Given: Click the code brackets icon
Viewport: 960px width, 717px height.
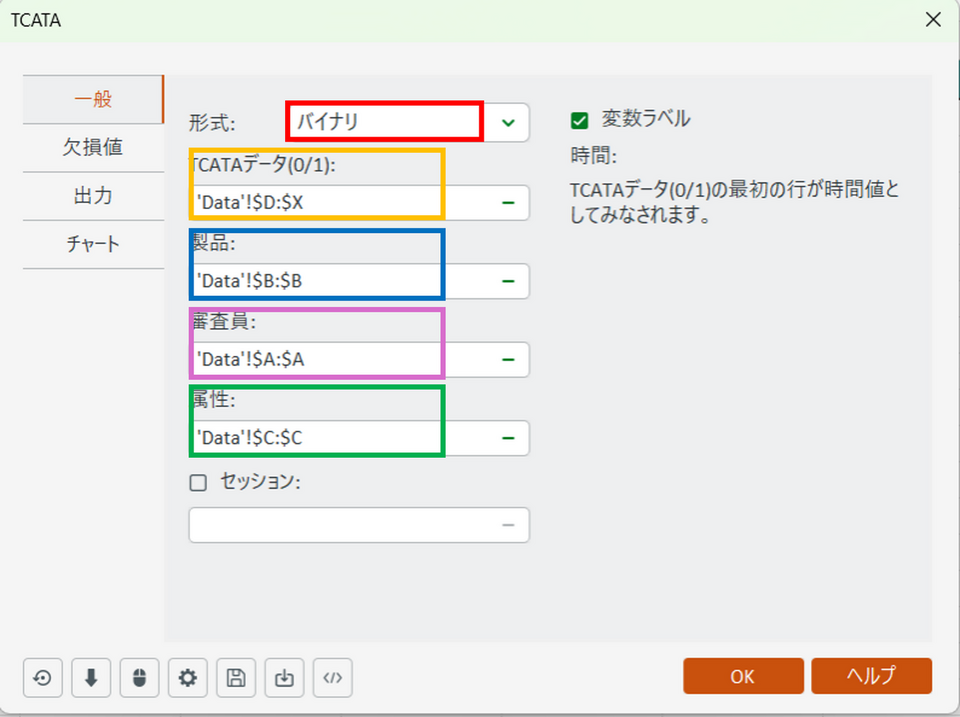Looking at the screenshot, I should pyautogui.click(x=333, y=678).
